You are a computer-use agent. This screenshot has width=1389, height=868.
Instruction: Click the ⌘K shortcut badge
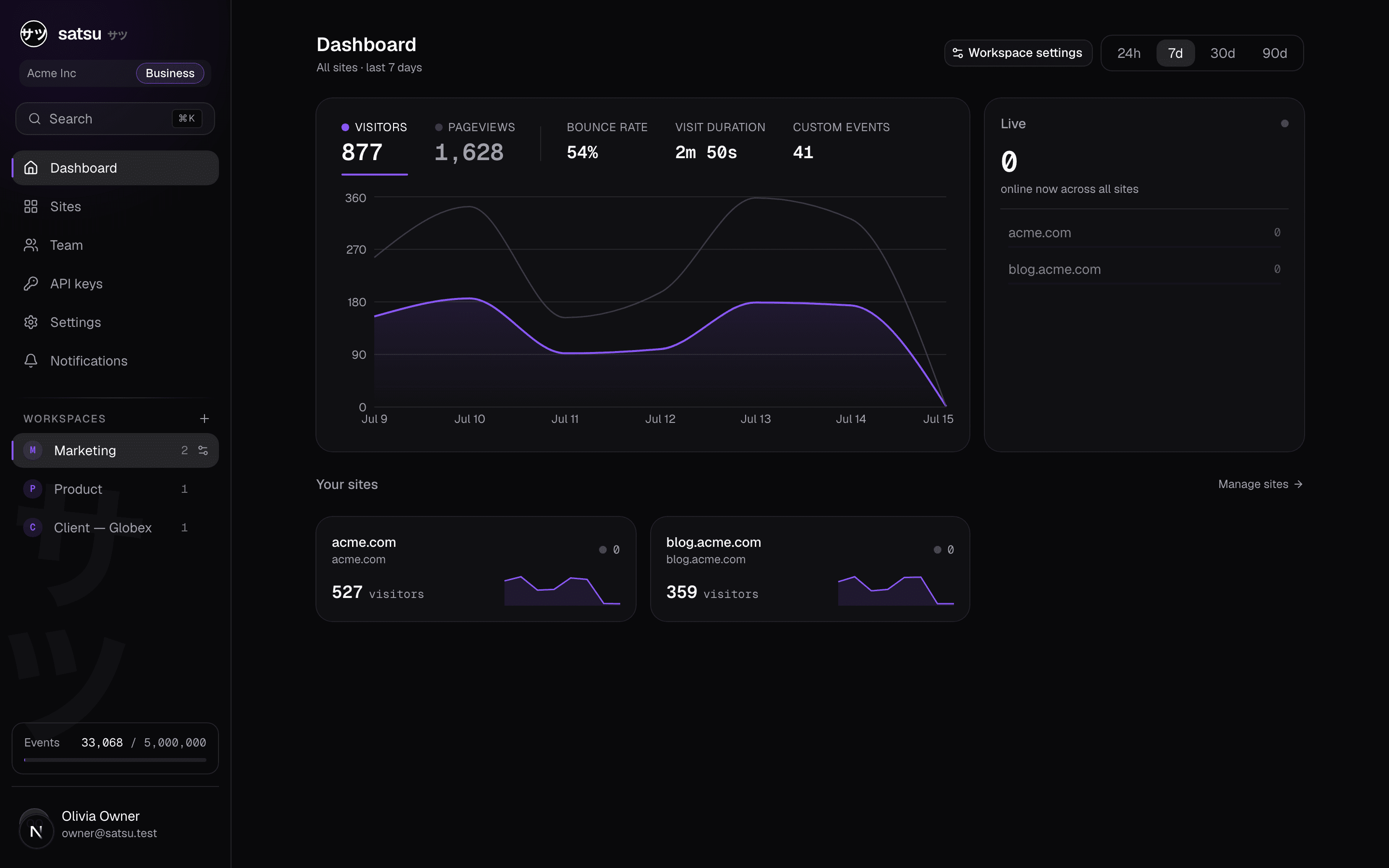click(x=187, y=118)
